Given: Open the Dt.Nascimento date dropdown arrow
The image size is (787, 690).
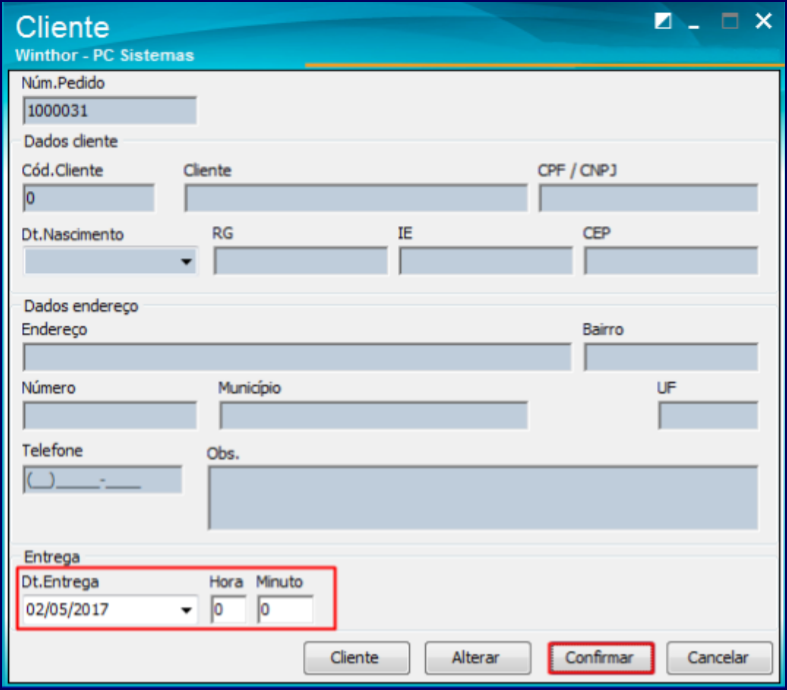Looking at the screenshot, I should coord(186,261).
